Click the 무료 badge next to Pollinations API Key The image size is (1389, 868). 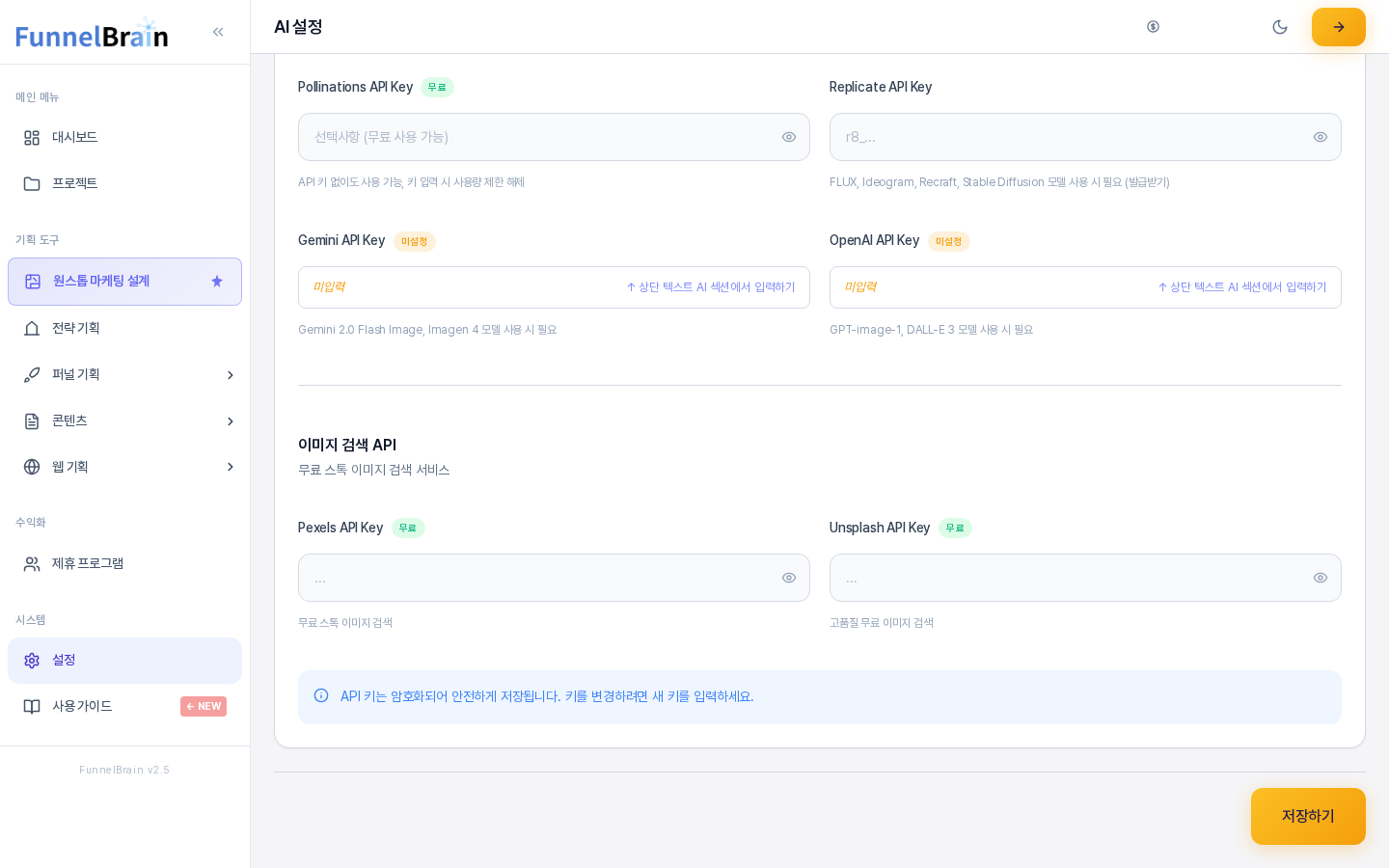click(x=437, y=88)
